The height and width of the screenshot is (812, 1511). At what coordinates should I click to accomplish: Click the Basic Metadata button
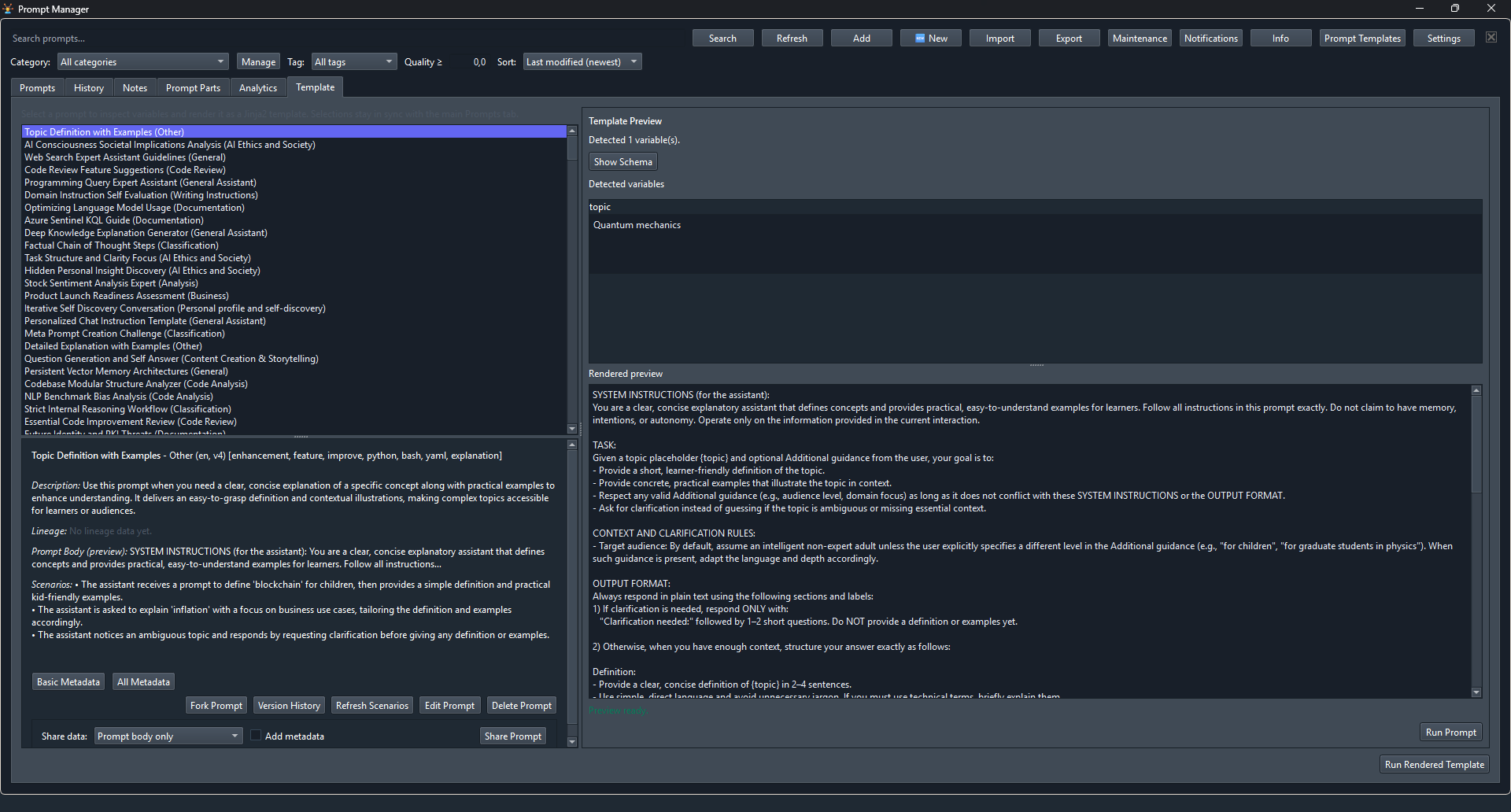pyautogui.click(x=68, y=681)
